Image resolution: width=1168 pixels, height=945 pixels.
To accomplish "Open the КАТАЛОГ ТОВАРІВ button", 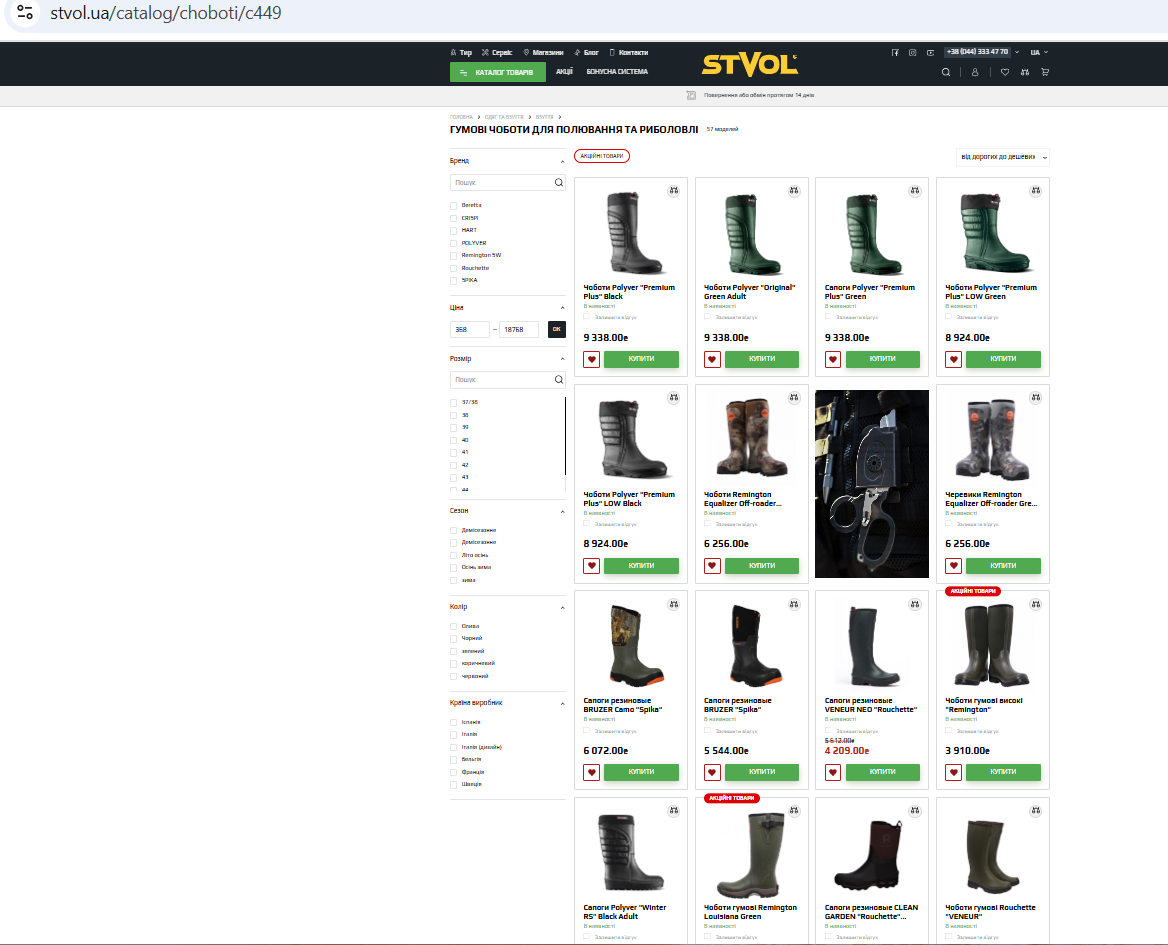I will 498,72.
